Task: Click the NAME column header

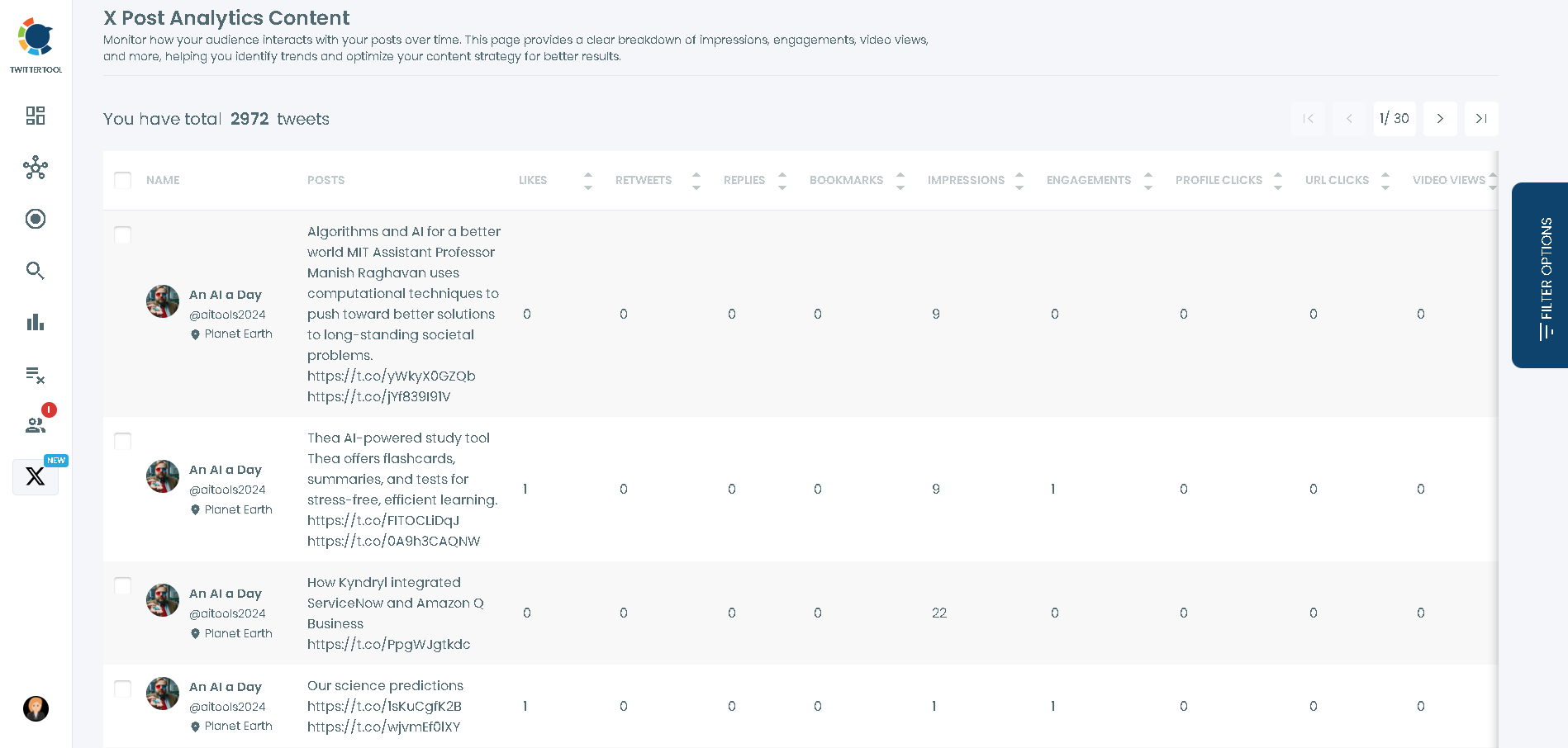Action: click(163, 180)
